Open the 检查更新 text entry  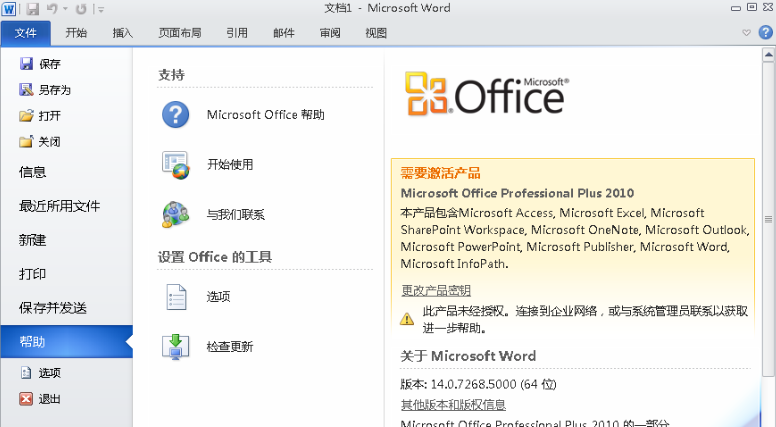click(x=230, y=346)
